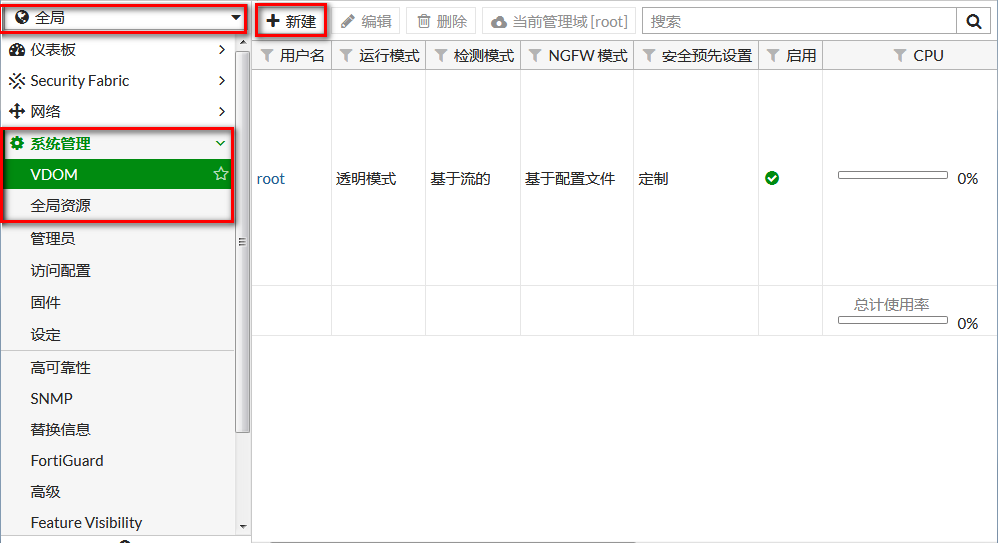The image size is (998, 543).
Task: Open the 全局 scope dropdown
Action: (x=125, y=18)
